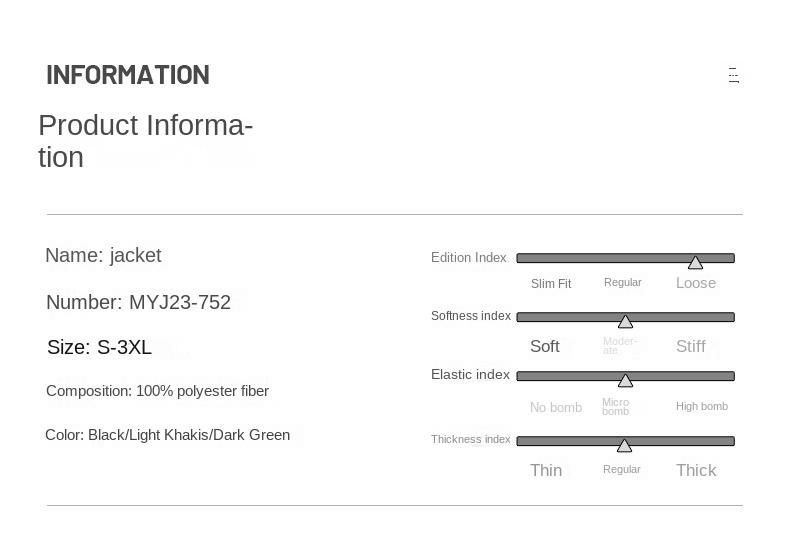Image resolution: width=790 pixels, height=541 pixels.
Task: Click the Product Information title
Action: click(145, 141)
